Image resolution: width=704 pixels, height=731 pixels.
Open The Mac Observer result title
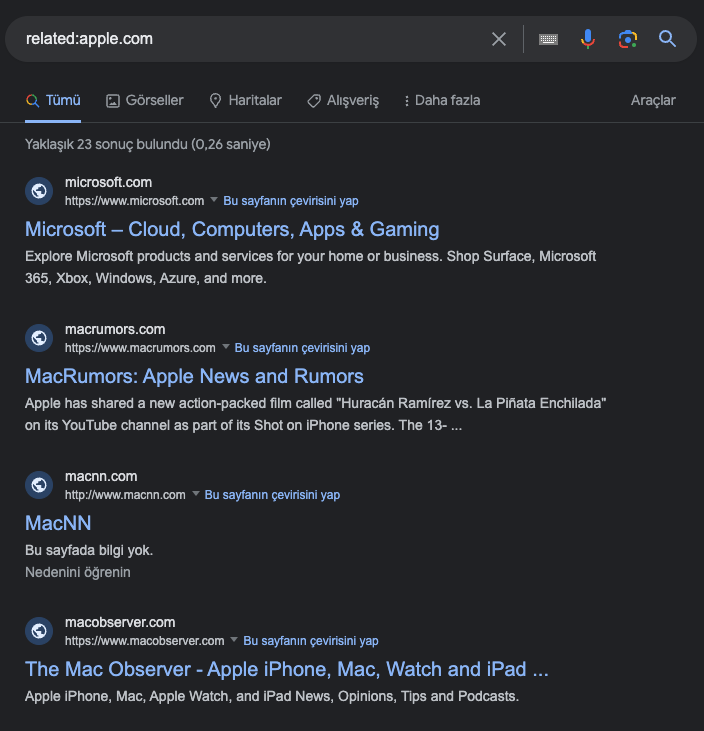point(287,669)
